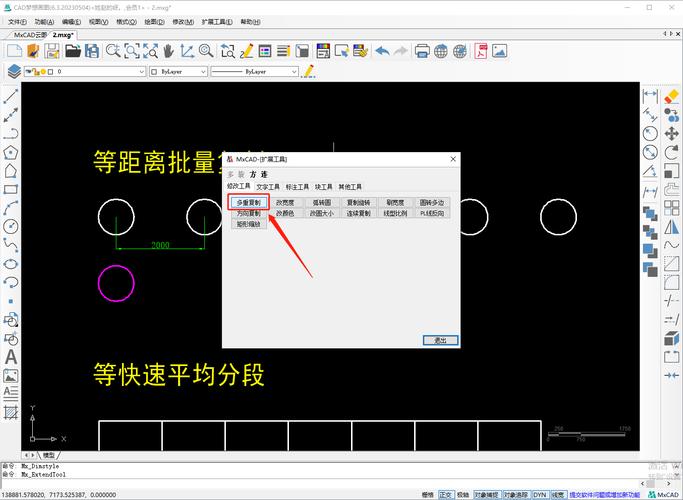Open the linetype ByLayer dropdown

(254, 71)
